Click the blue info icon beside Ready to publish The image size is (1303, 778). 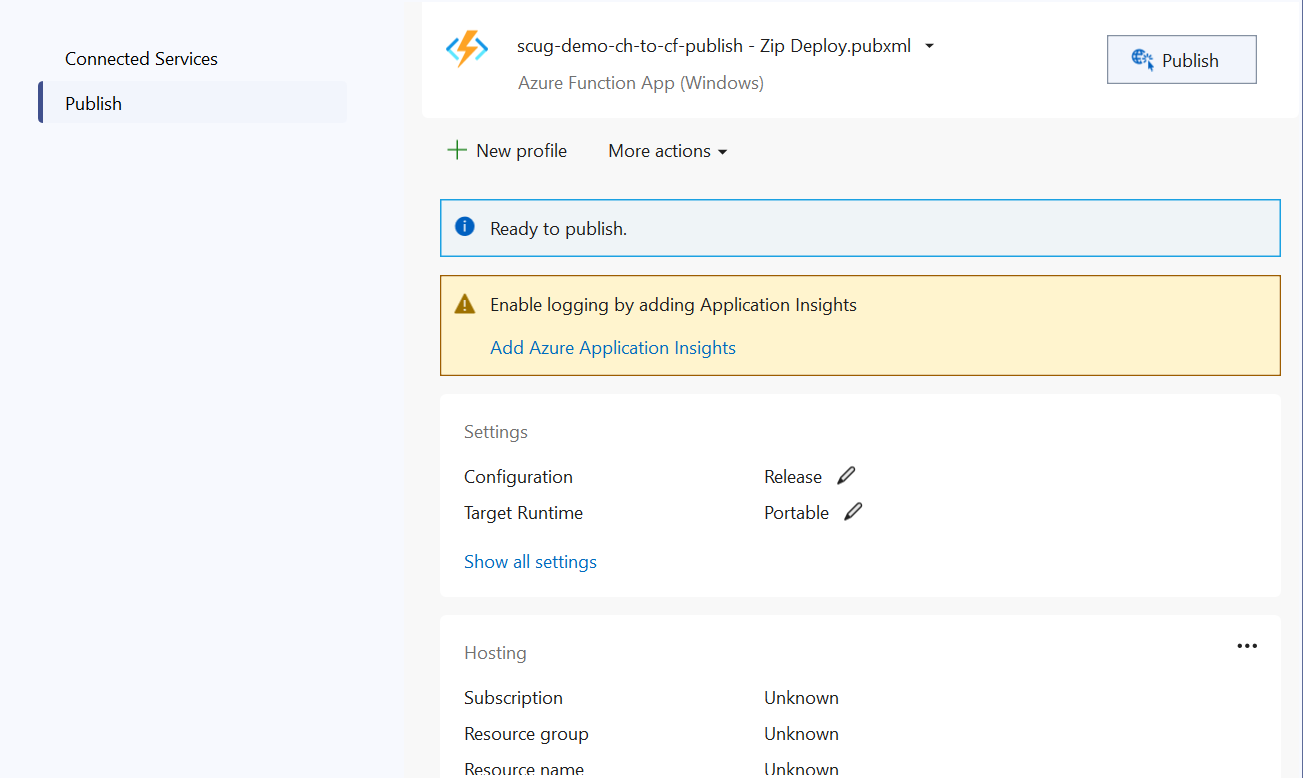coord(464,227)
